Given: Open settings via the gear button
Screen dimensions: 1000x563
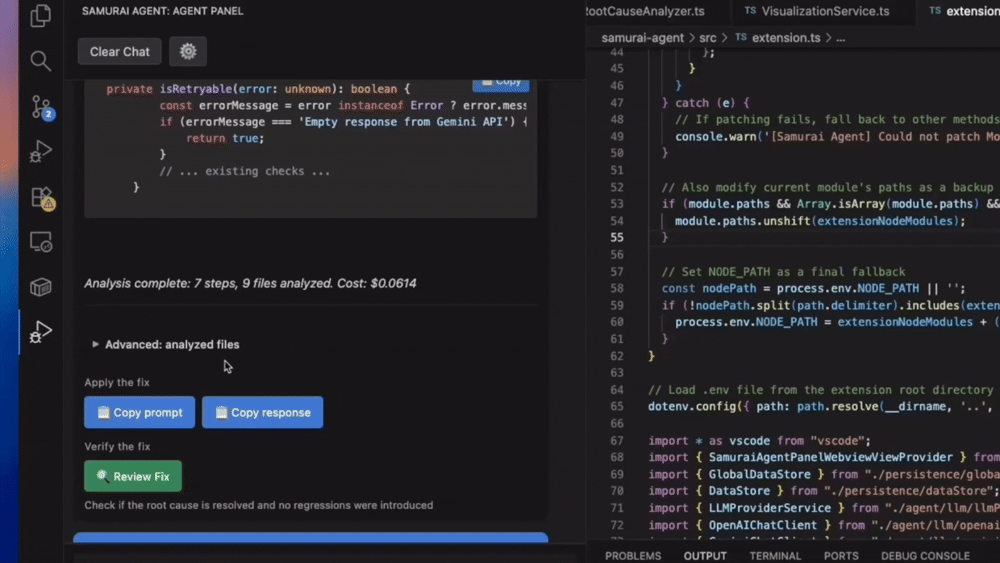Looking at the screenshot, I should click(x=188, y=52).
